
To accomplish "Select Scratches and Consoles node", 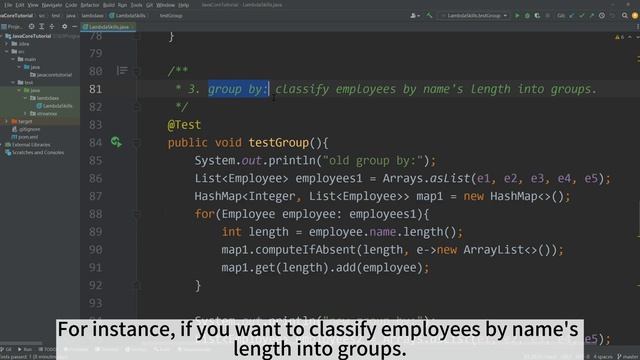I will point(34,152).
